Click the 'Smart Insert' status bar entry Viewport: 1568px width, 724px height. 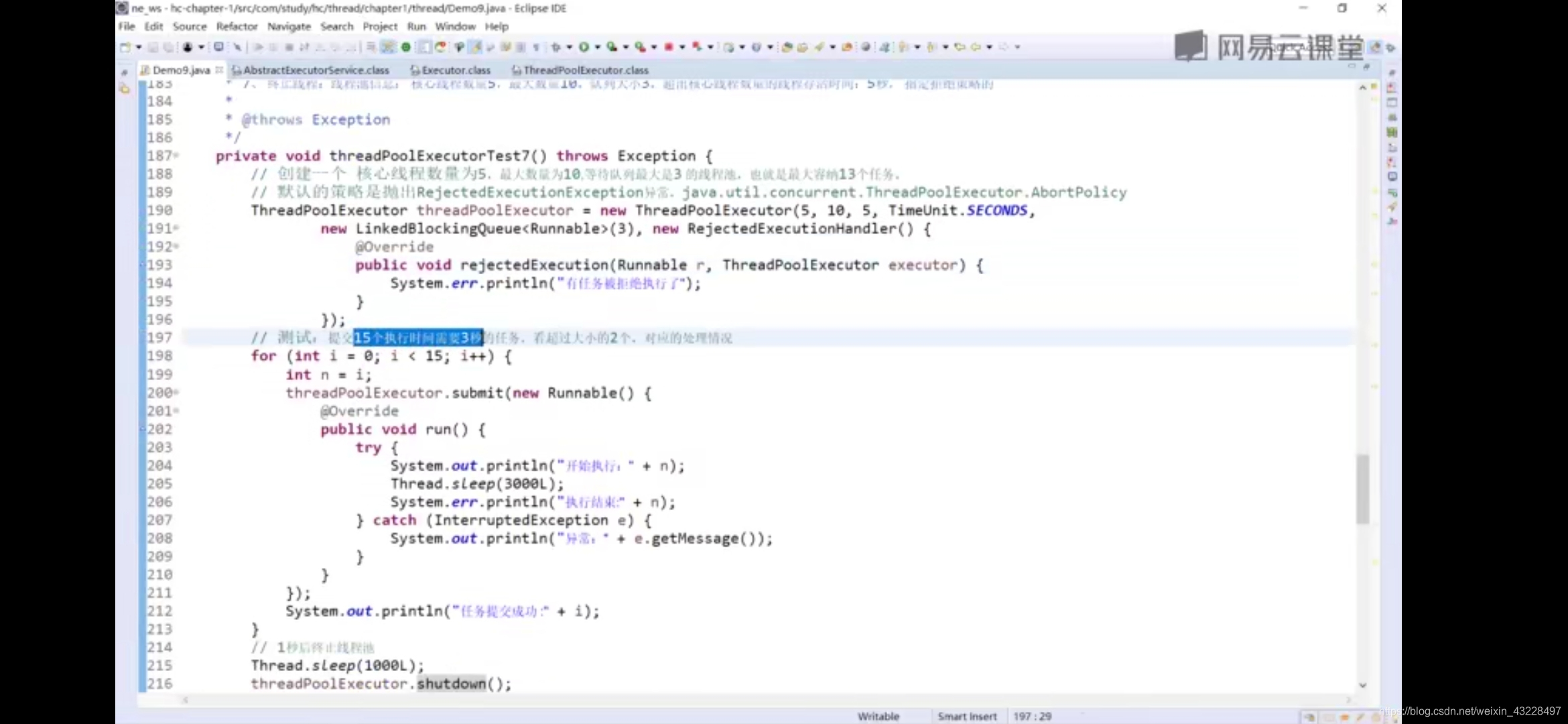[967, 716]
